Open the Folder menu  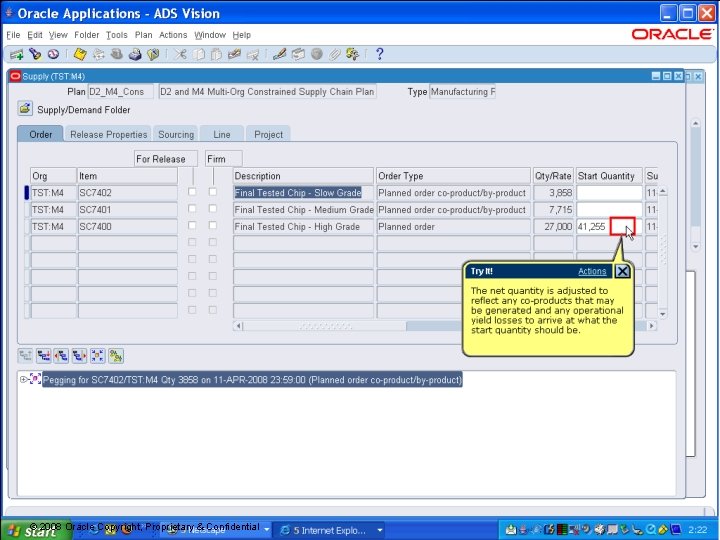[86, 35]
